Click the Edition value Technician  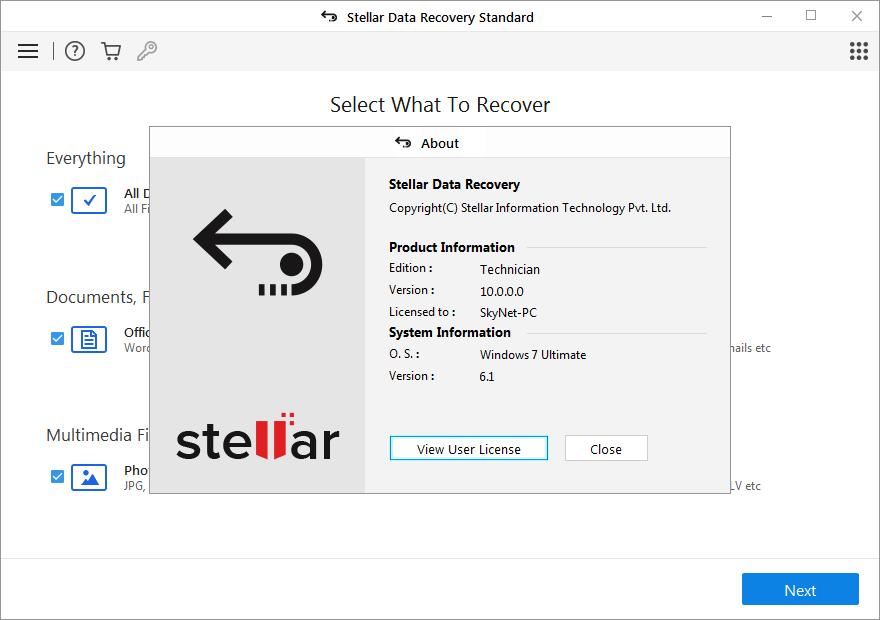510,270
